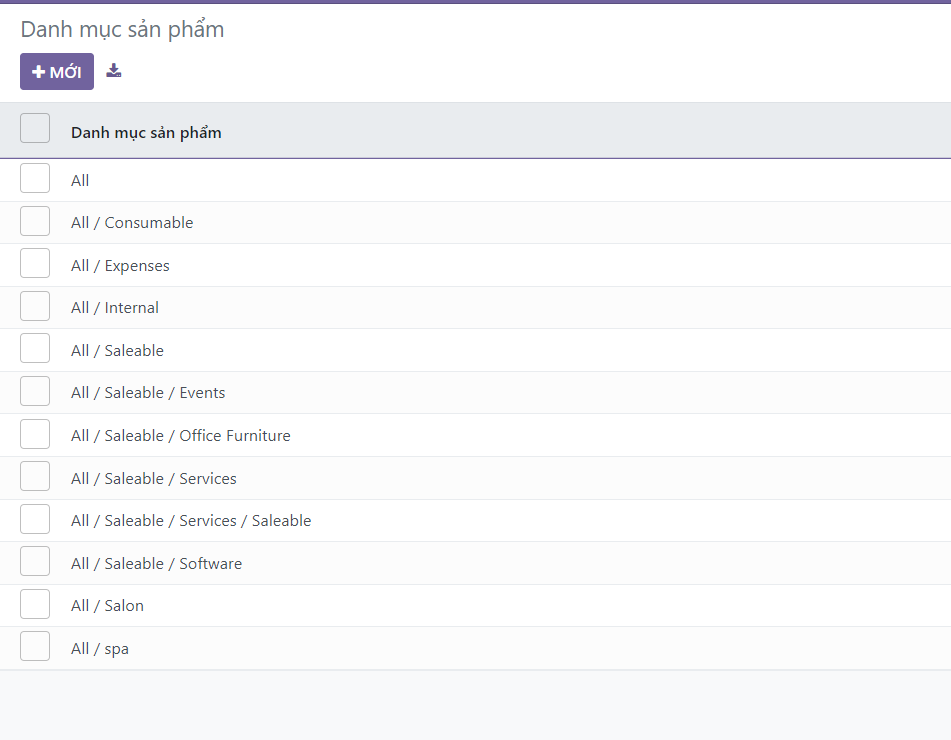Toggle the select-all checkbox in header
The width and height of the screenshot is (951, 740).
(35, 129)
